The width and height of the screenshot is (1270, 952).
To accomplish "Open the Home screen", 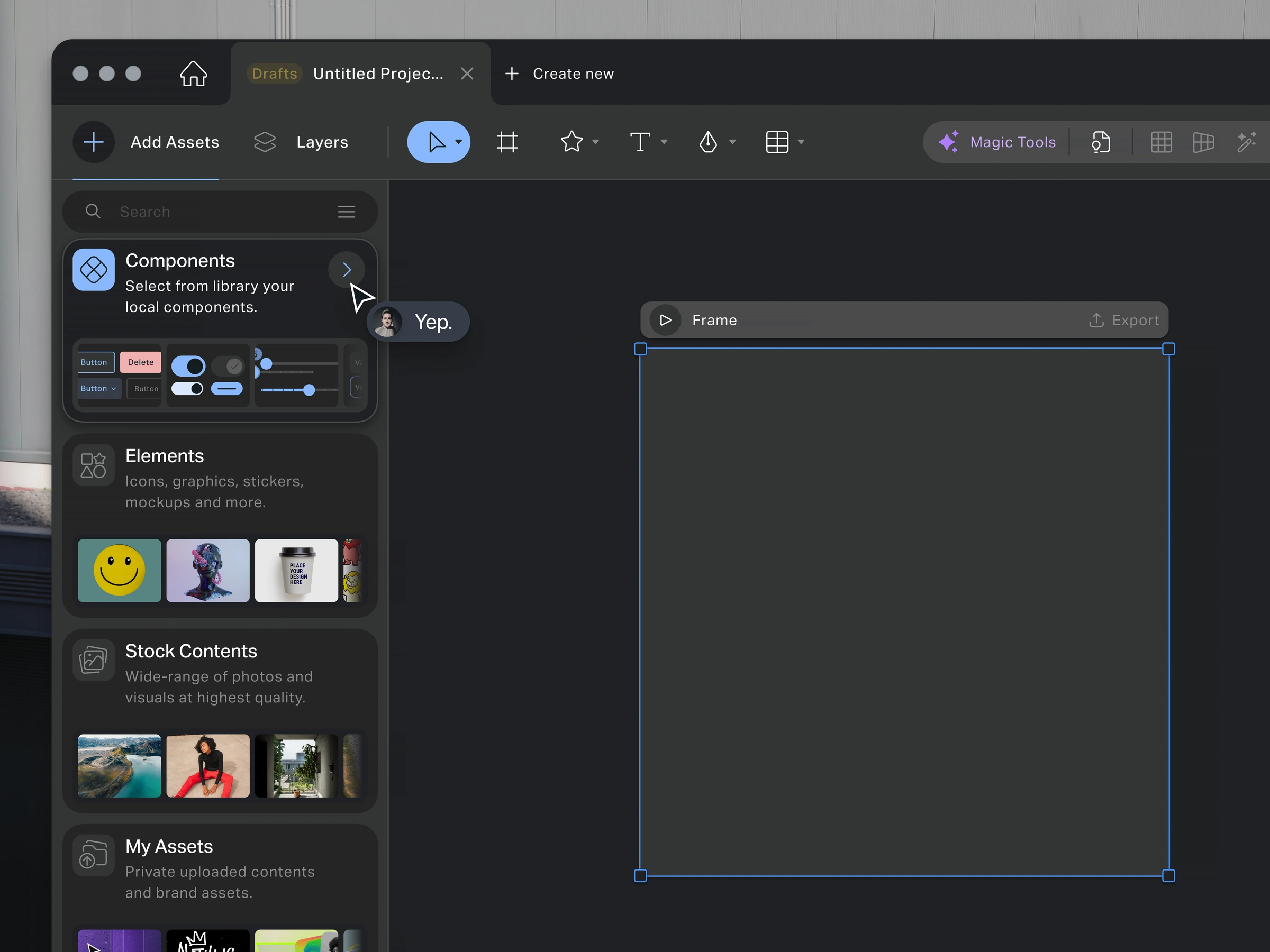I will click(x=193, y=73).
